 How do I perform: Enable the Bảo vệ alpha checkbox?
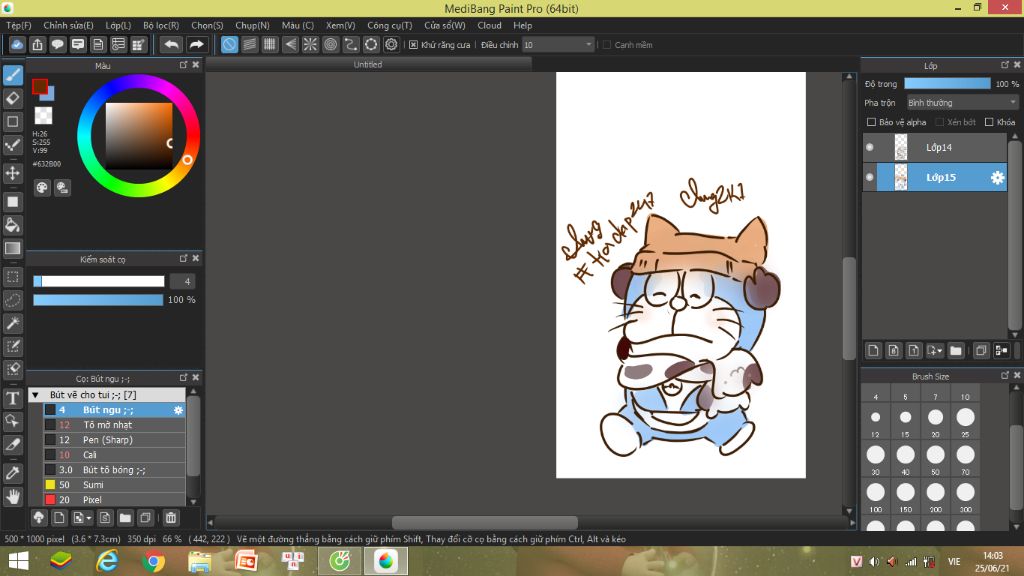(871, 122)
